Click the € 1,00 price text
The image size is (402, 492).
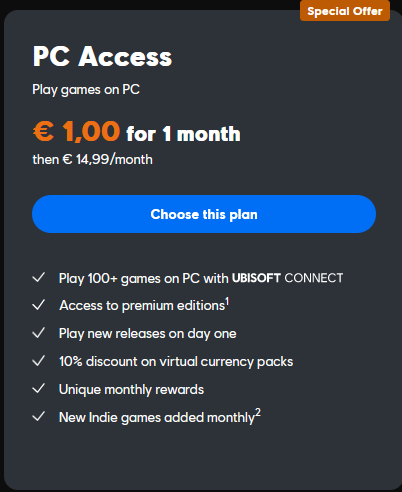click(x=76, y=131)
